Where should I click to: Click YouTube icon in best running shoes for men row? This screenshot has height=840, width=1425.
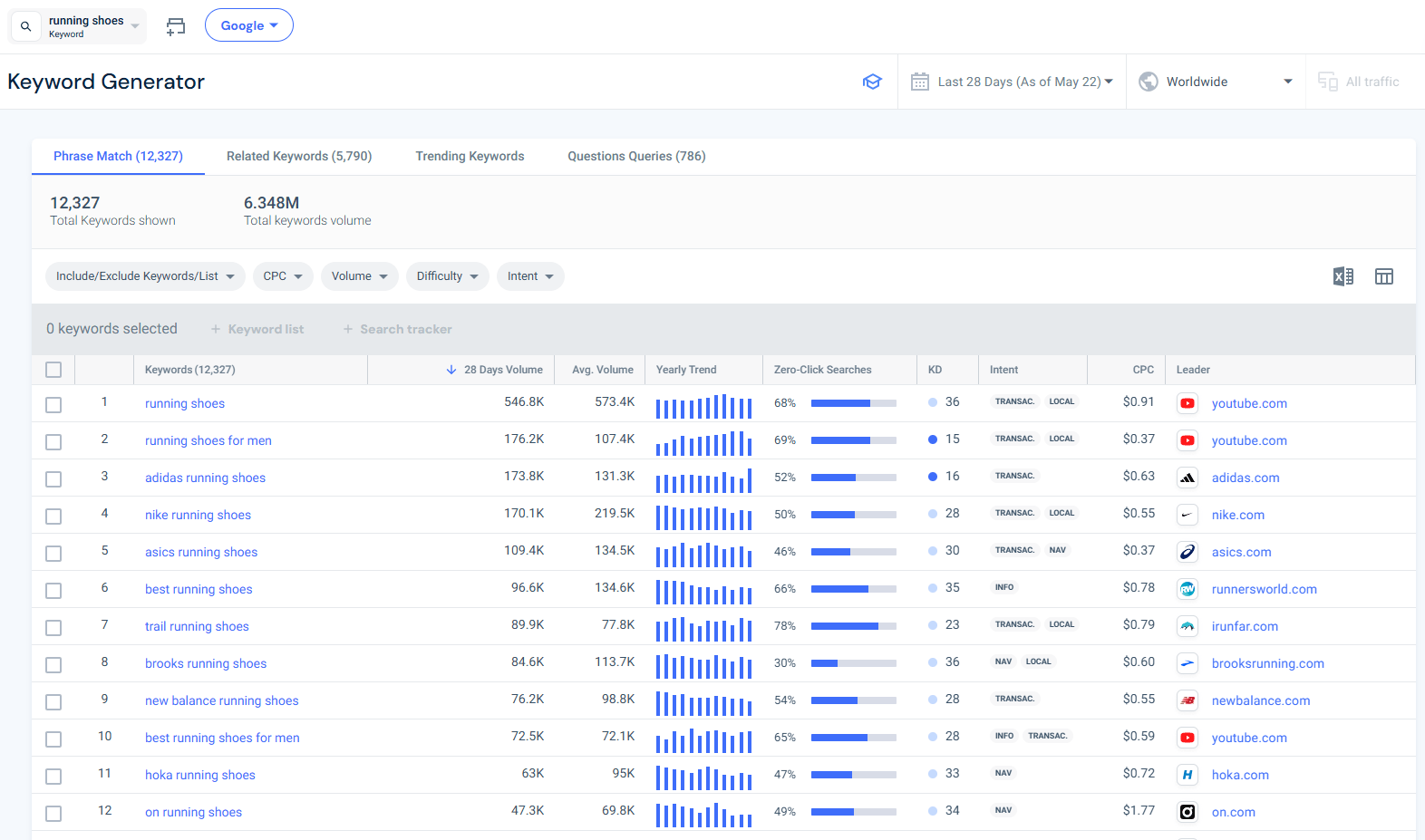(x=1187, y=738)
